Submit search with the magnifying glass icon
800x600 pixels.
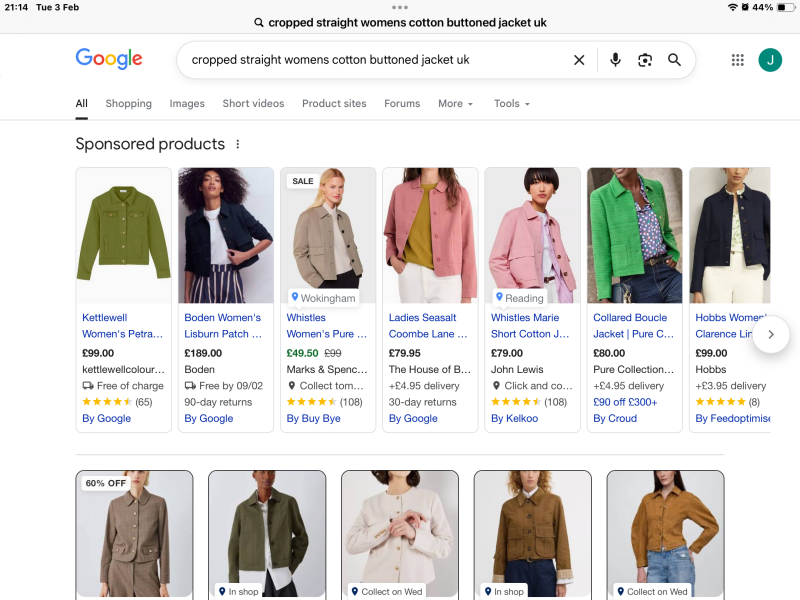[x=674, y=60]
